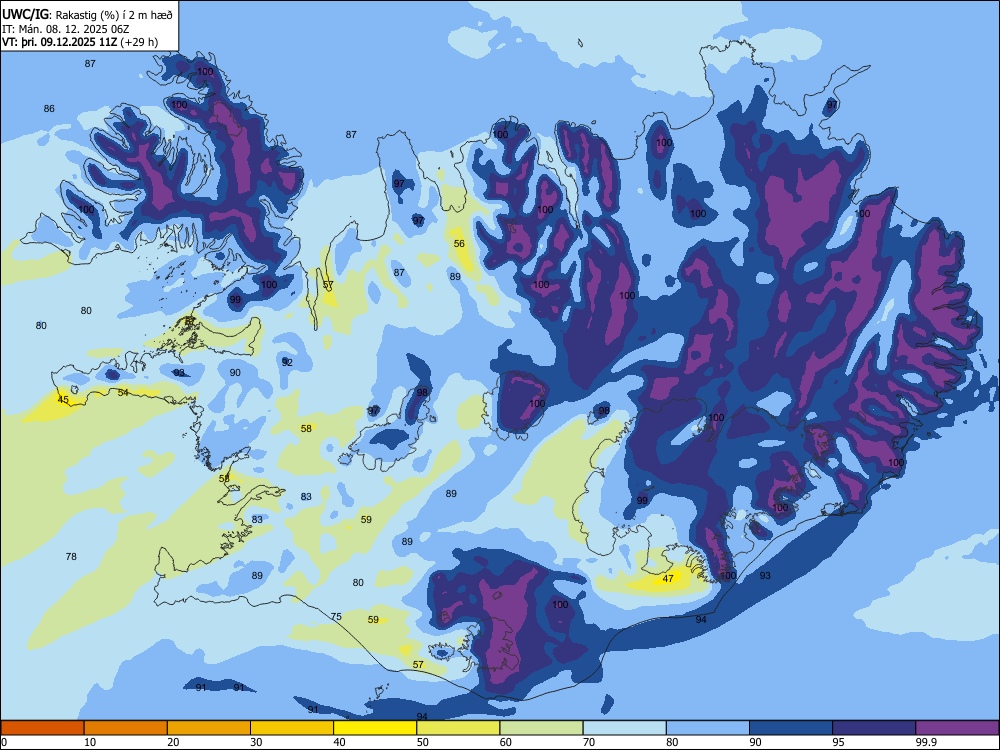The height and width of the screenshot is (750, 1000).
Task: Click the 'IT: Mán. 08. 12. 2025 06Z' line
Action: 66,29
